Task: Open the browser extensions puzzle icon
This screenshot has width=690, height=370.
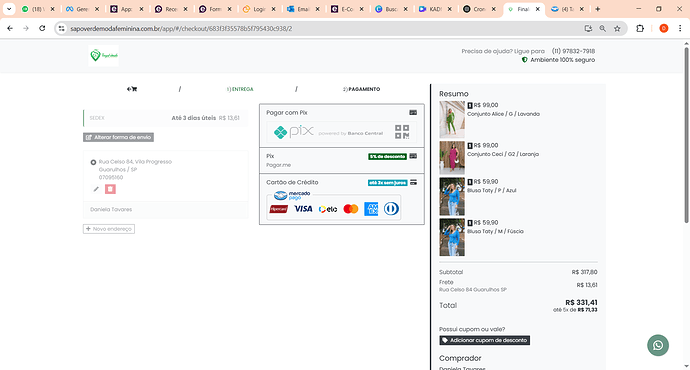Action: pos(640,28)
